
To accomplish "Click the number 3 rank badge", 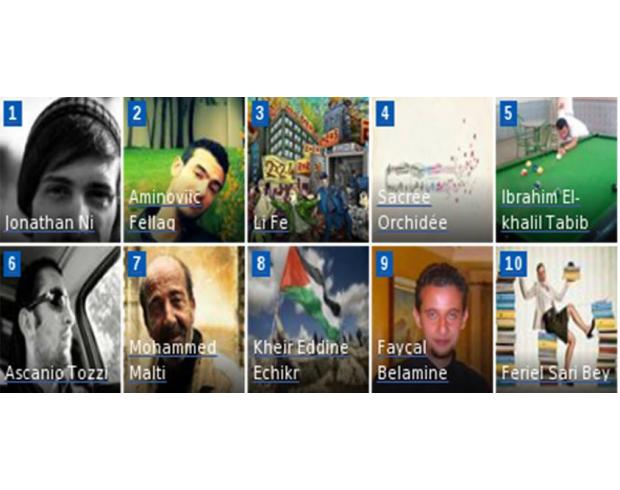I will click(x=261, y=114).
